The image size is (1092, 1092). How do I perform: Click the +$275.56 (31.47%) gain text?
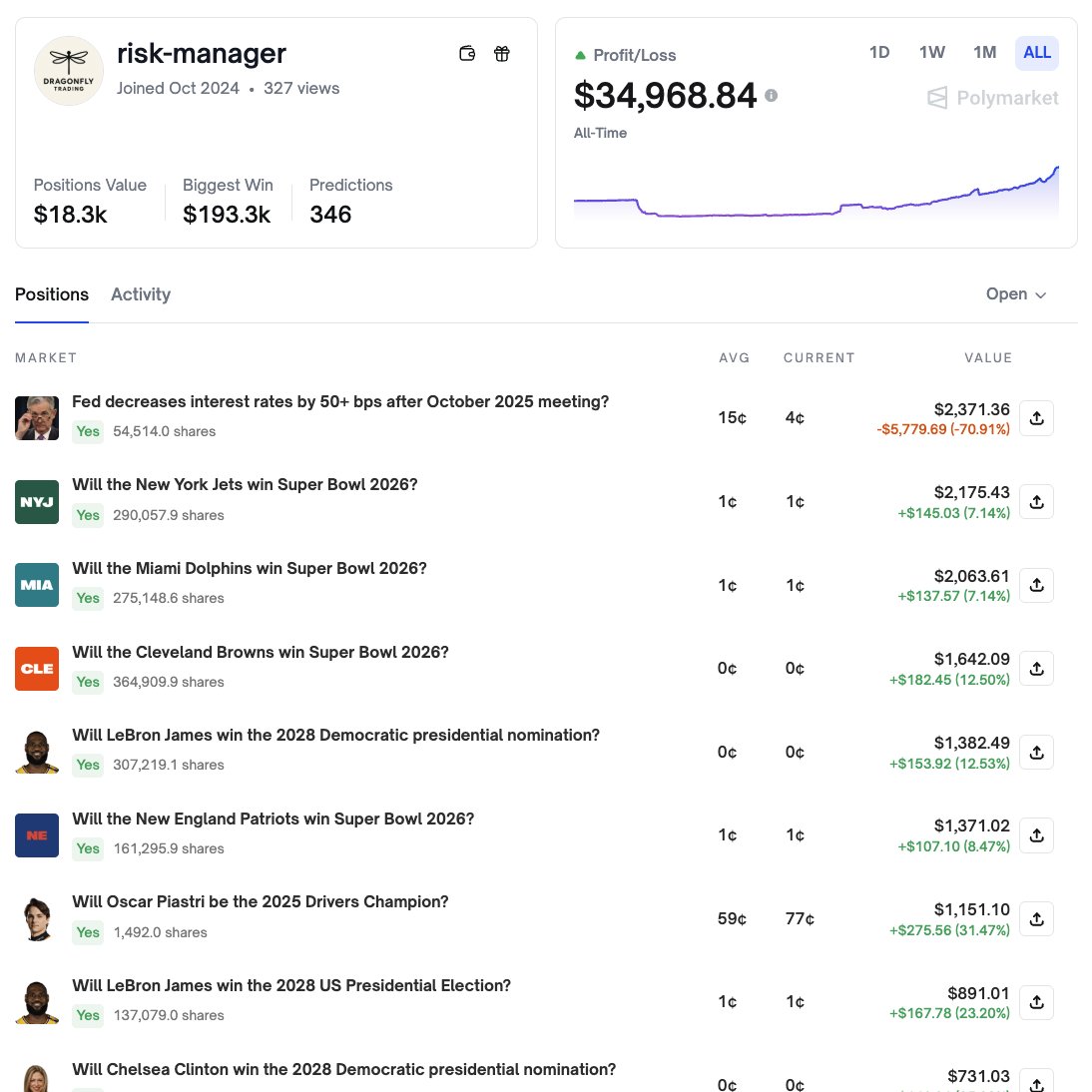click(949, 930)
